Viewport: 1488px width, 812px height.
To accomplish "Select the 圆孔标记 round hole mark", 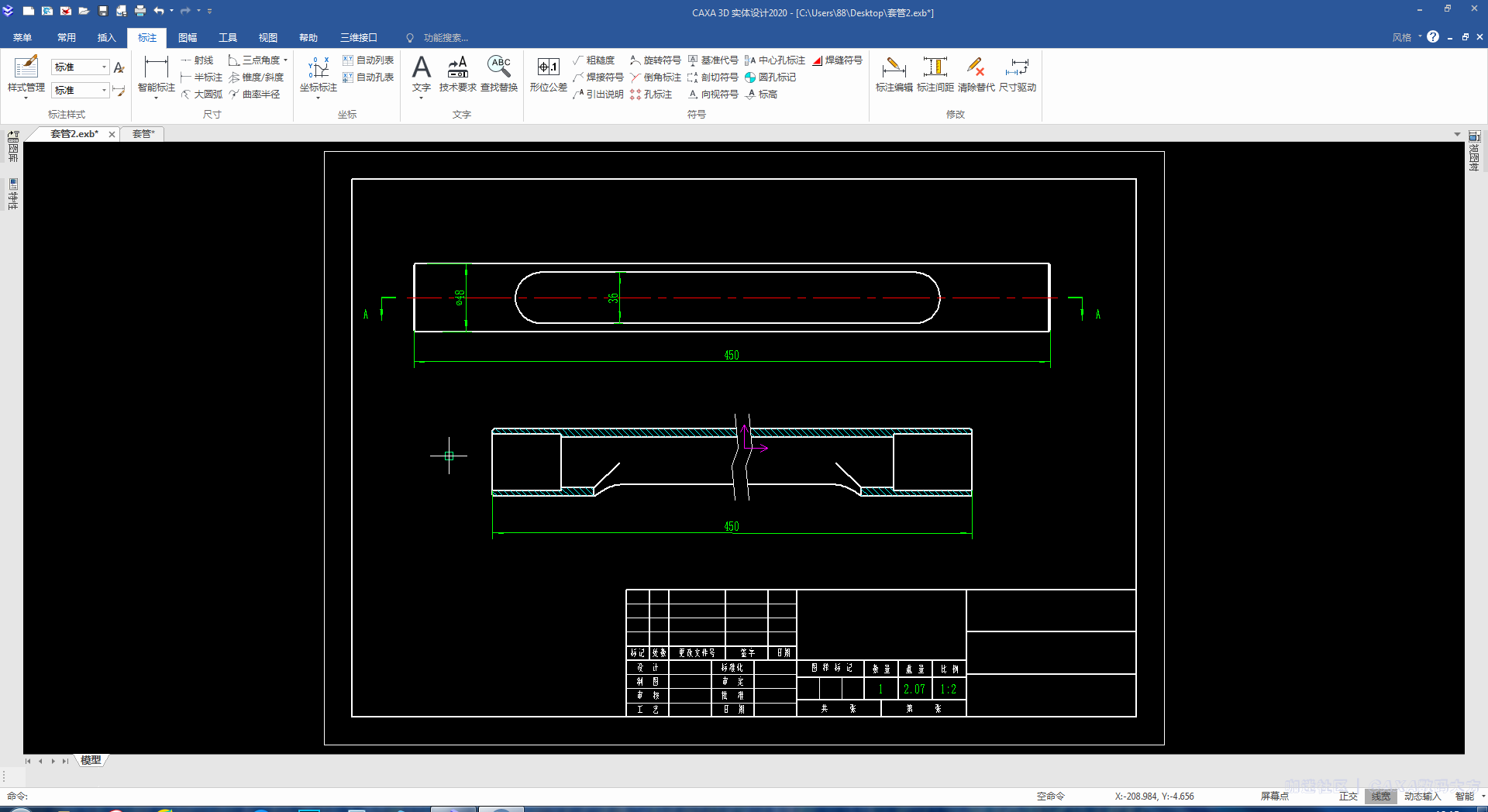I will (770, 77).
